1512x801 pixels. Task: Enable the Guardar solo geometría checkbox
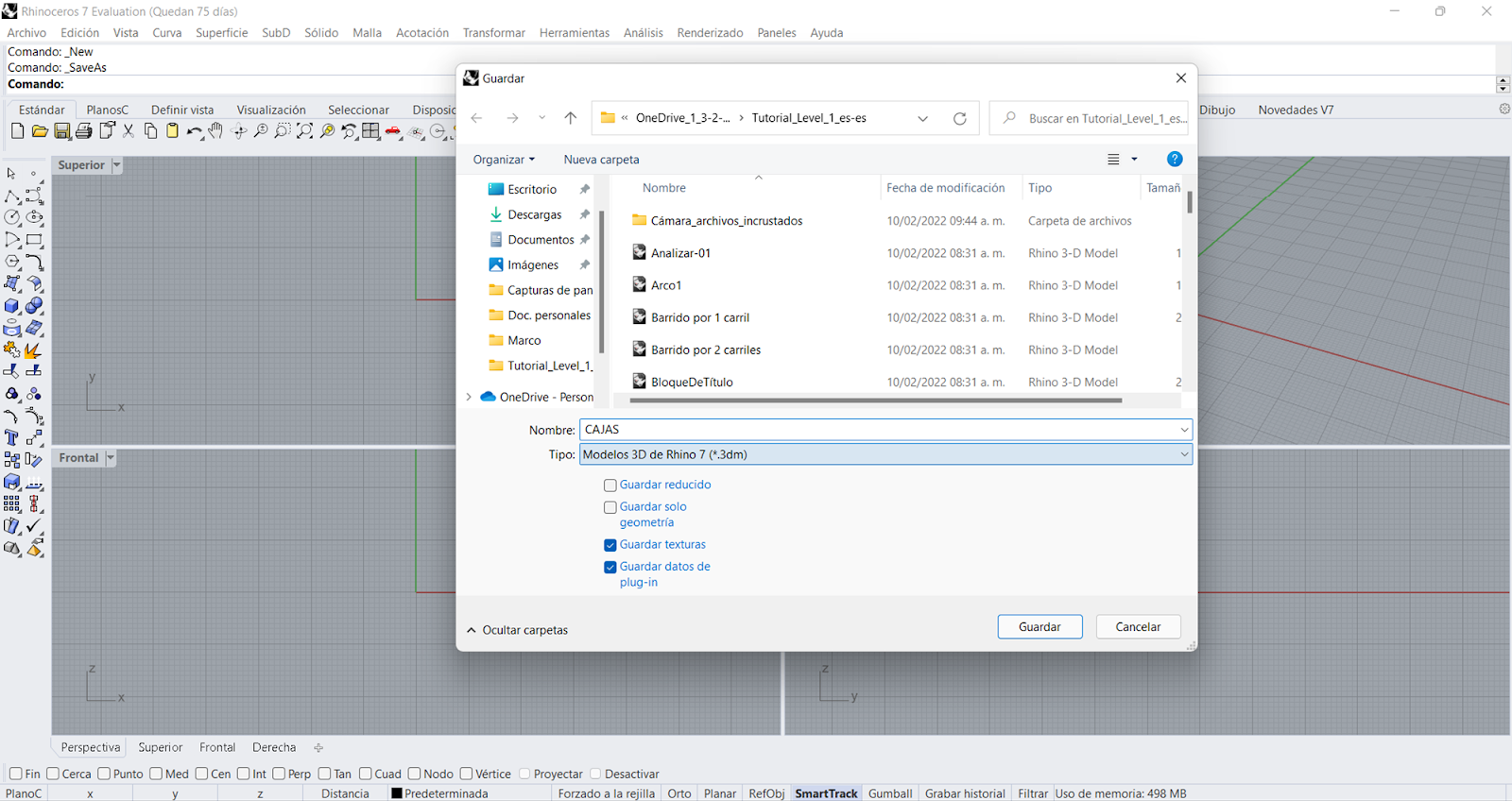coord(610,507)
